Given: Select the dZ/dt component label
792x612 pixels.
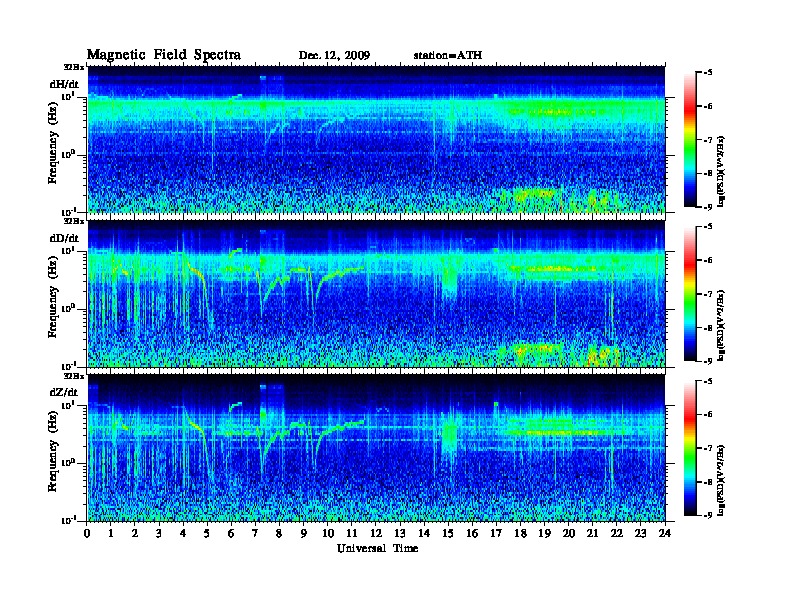Looking at the screenshot, I should 64,392.
